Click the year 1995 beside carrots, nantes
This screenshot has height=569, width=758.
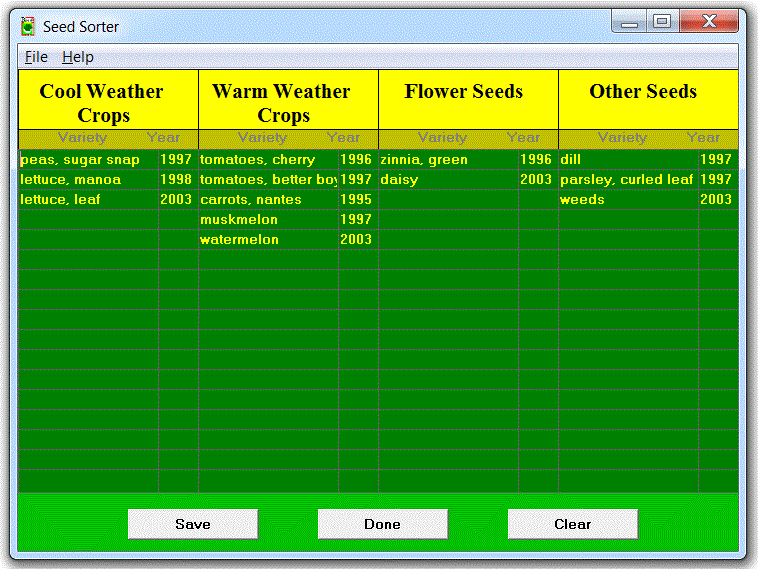[358, 199]
